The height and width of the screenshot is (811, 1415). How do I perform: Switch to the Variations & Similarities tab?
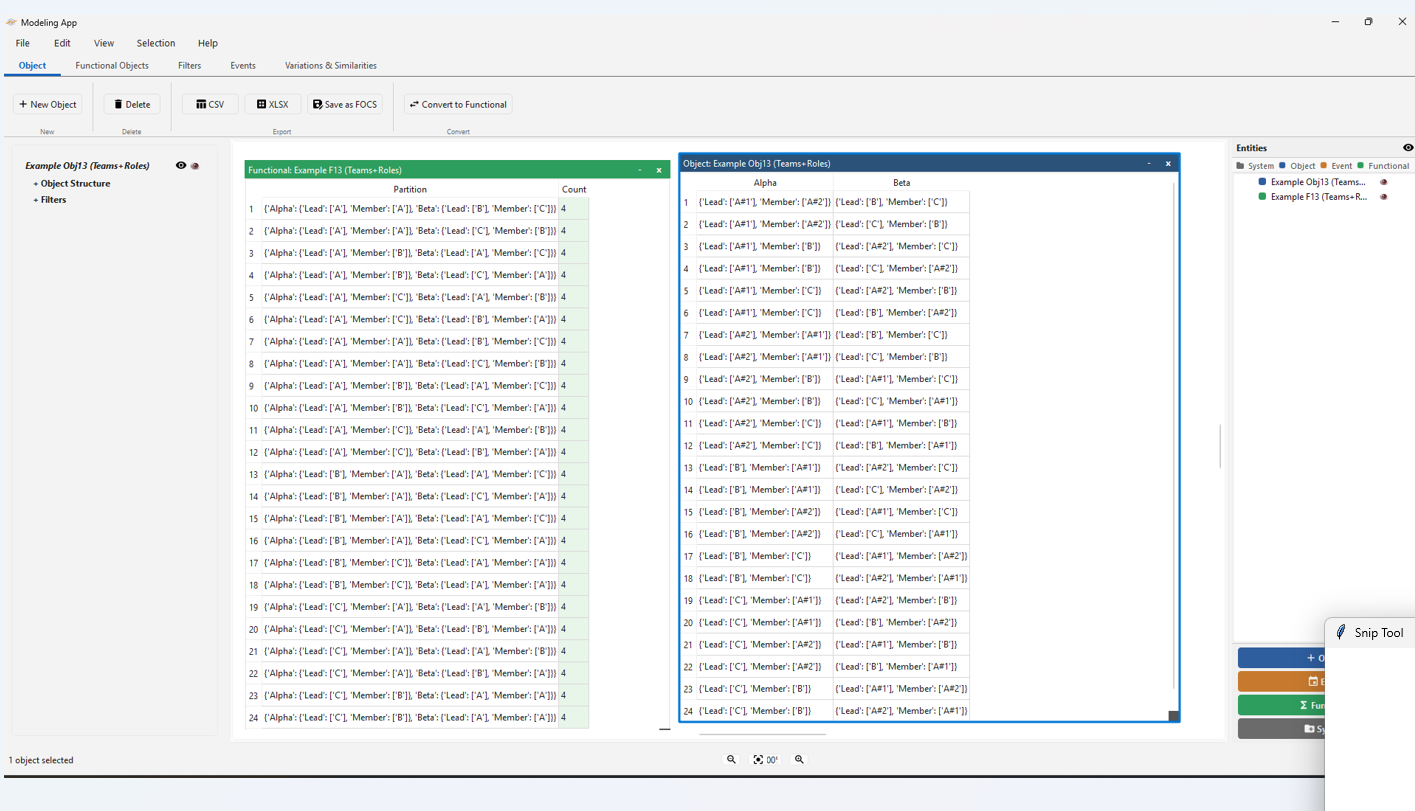331,66
